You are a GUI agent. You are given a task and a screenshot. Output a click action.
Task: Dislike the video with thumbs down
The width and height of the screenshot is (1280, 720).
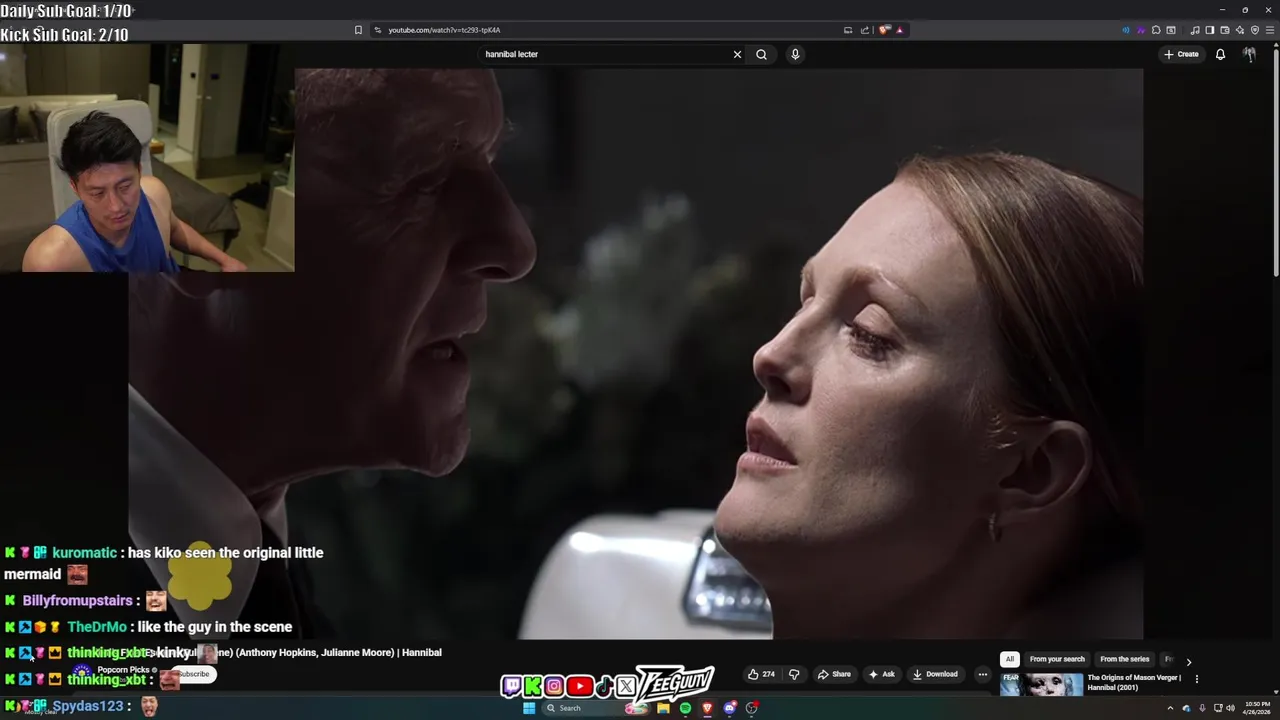pyautogui.click(x=794, y=674)
